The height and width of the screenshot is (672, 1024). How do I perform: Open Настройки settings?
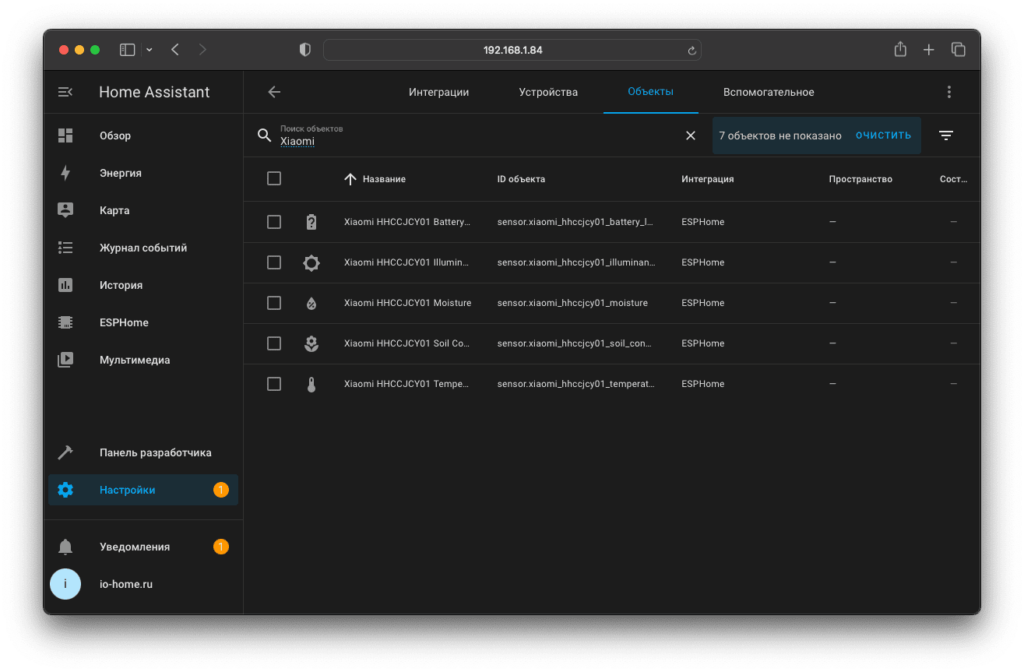143,490
